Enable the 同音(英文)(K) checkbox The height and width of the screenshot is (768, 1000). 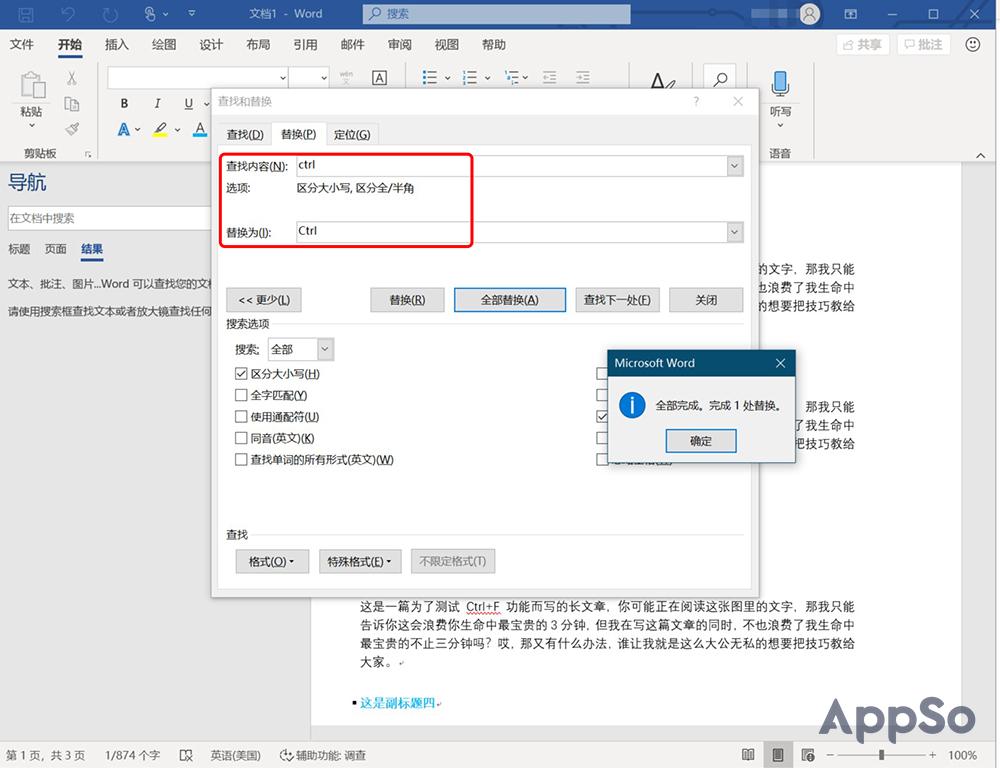241,438
